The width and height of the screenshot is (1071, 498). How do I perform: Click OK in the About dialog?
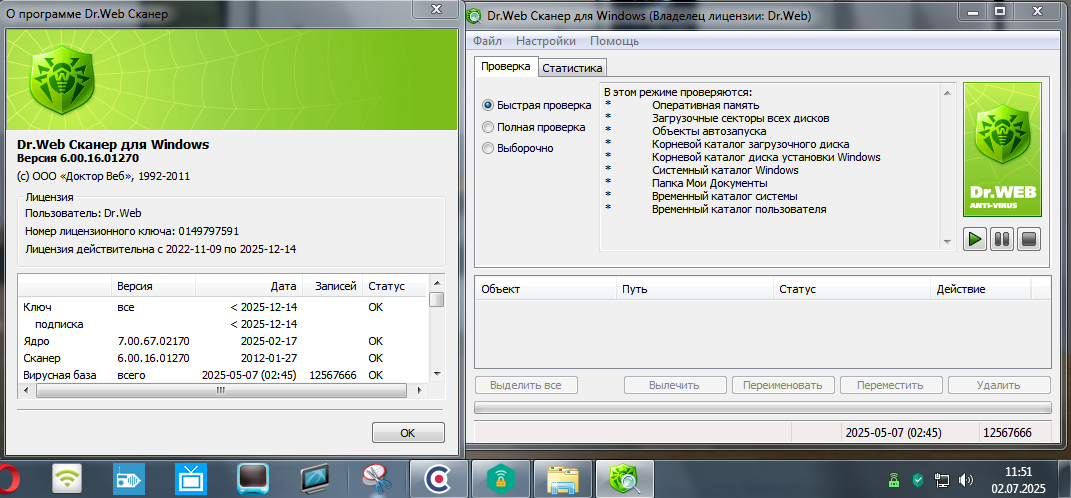point(408,432)
